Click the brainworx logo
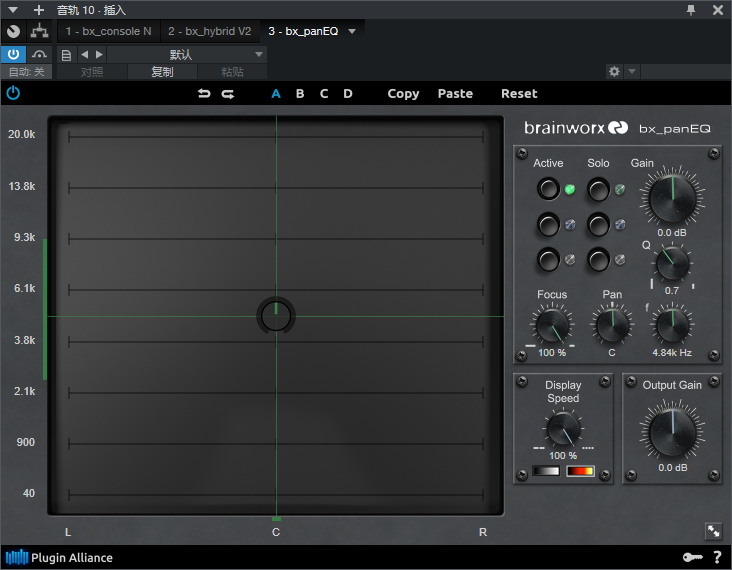This screenshot has width=732, height=570. [x=576, y=127]
